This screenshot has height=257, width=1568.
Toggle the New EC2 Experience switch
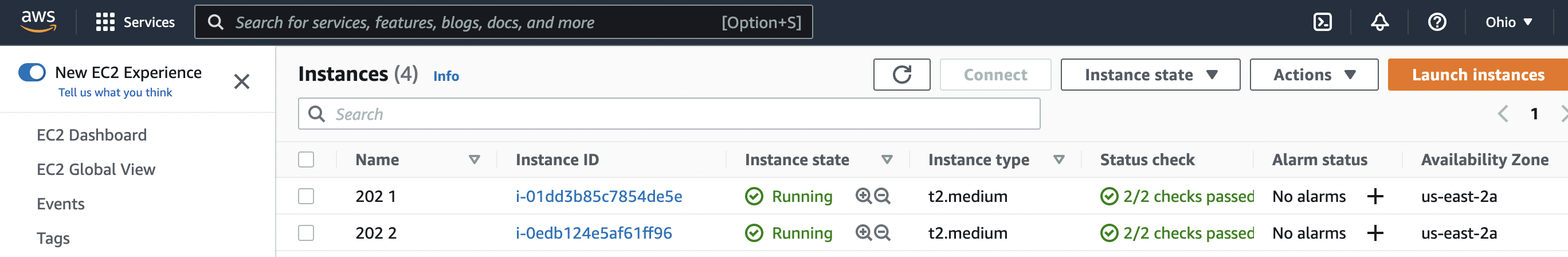click(32, 72)
